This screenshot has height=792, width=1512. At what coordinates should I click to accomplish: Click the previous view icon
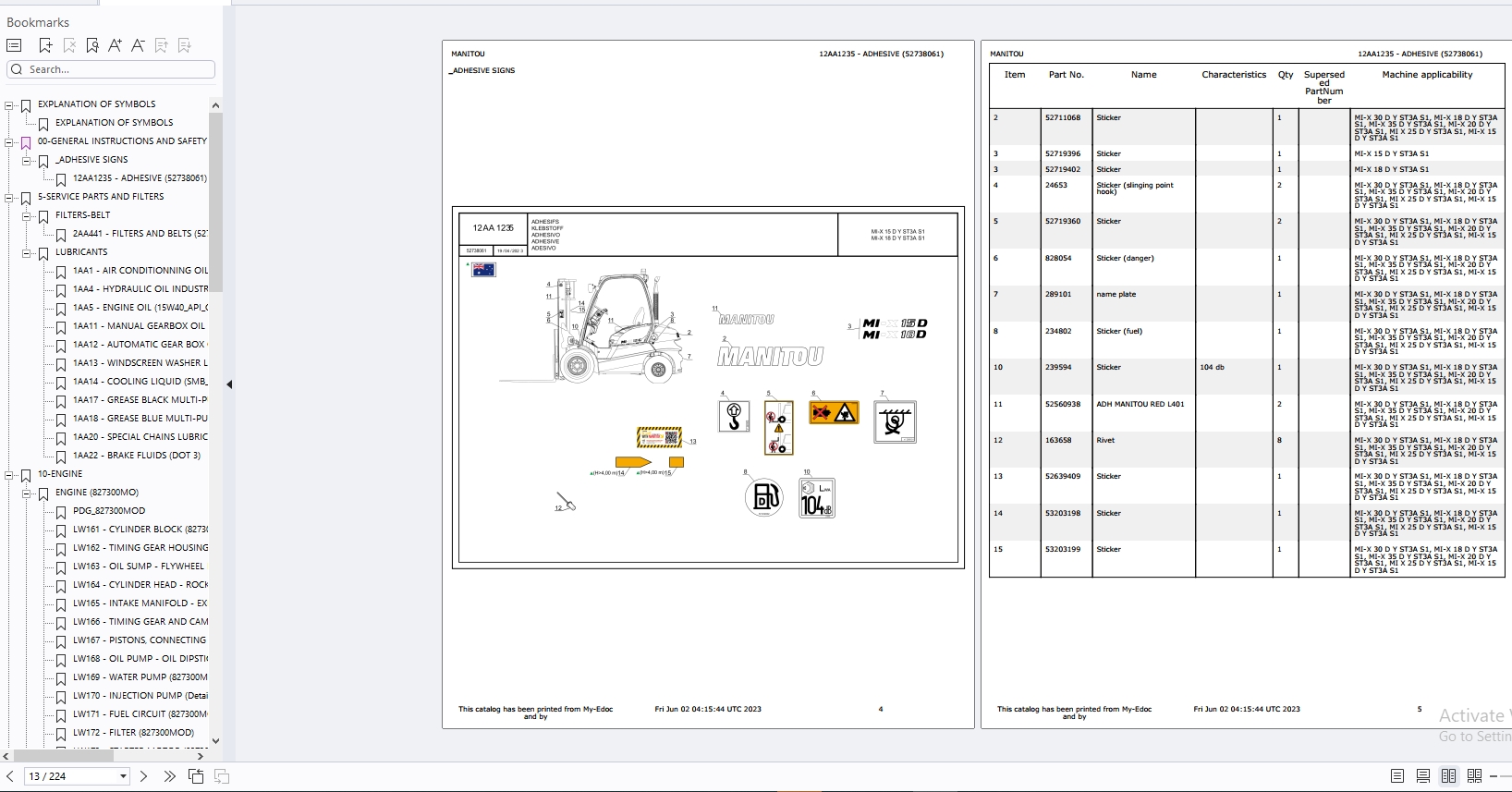pos(196,776)
